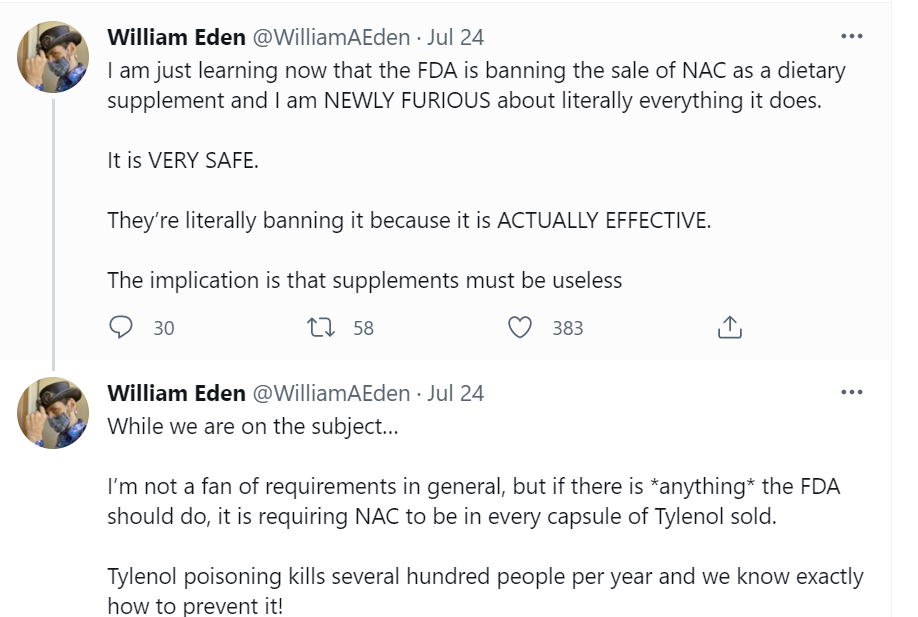Image resolution: width=918 pixels, height=617 pixels.
Task: Share the first tweet via share icon
Action: click(x=729, y=327)
